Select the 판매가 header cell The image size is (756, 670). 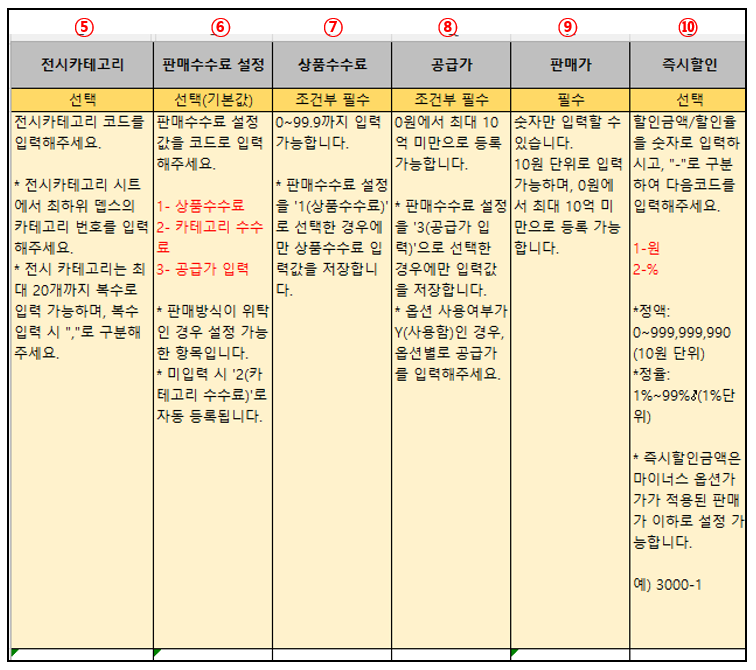coord(569,65)
